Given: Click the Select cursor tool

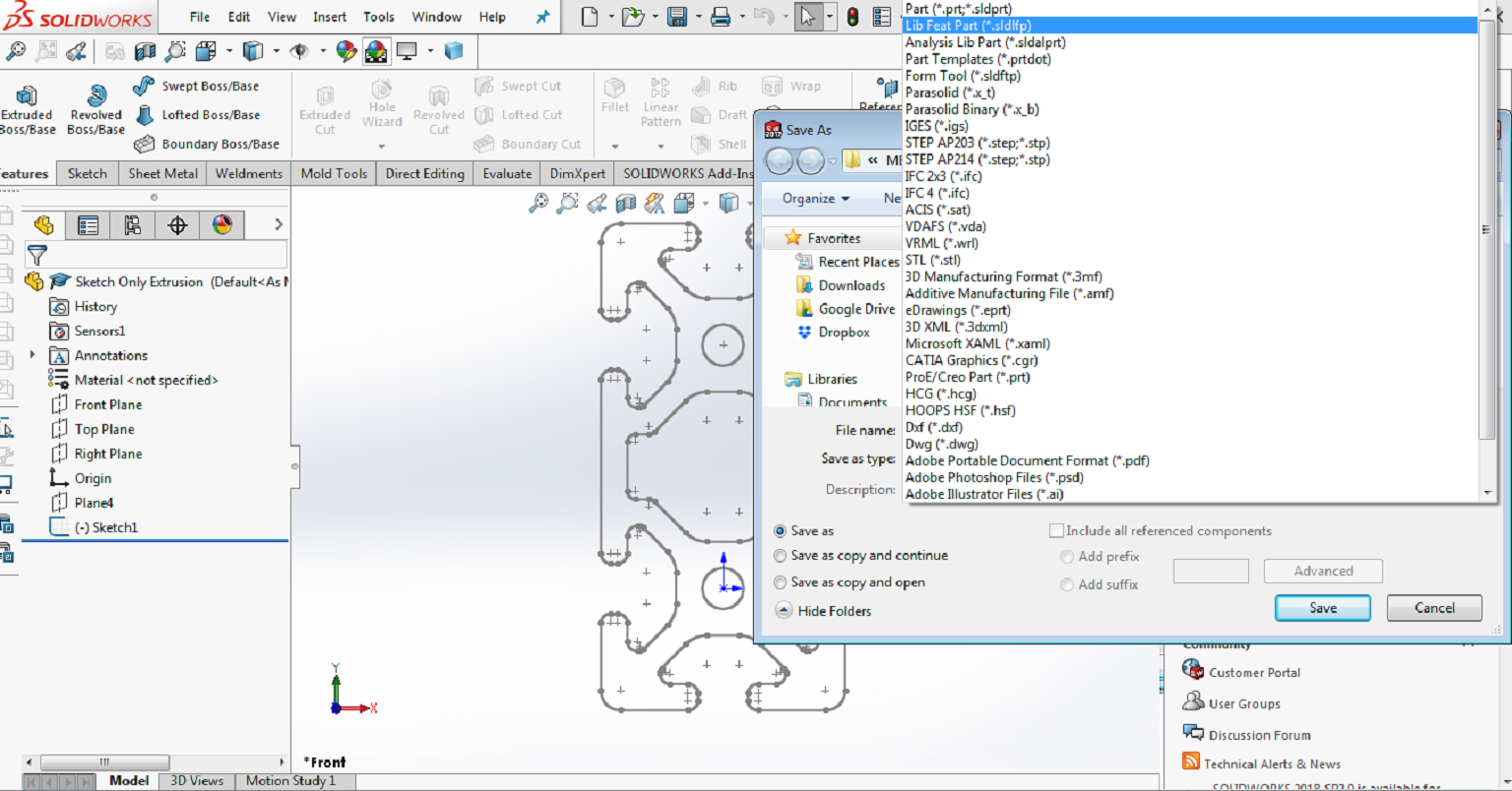Looking at the screenshot, I should [x=807, y=17].
